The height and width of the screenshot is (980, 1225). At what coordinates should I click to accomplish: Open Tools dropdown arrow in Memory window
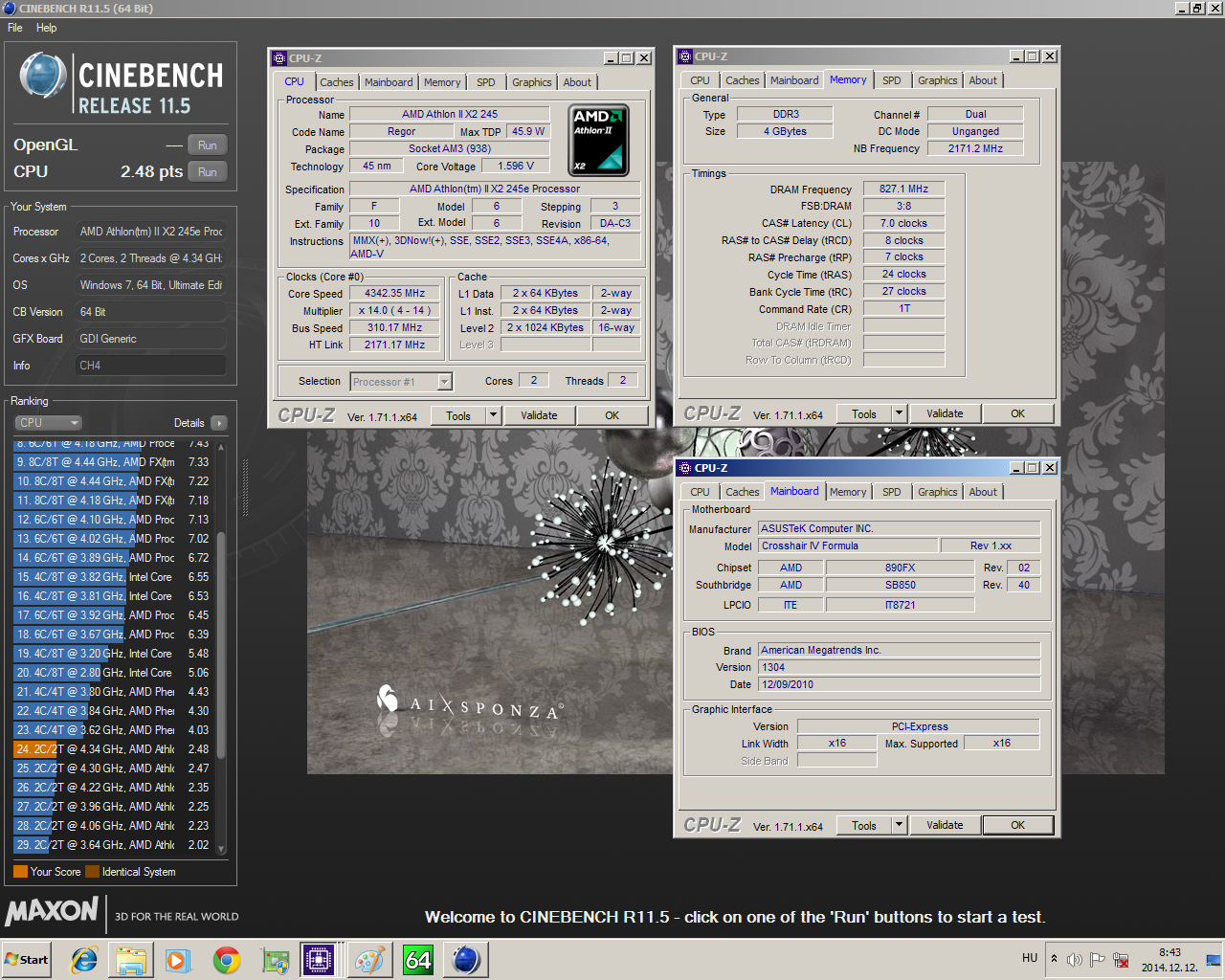(900, 413)
